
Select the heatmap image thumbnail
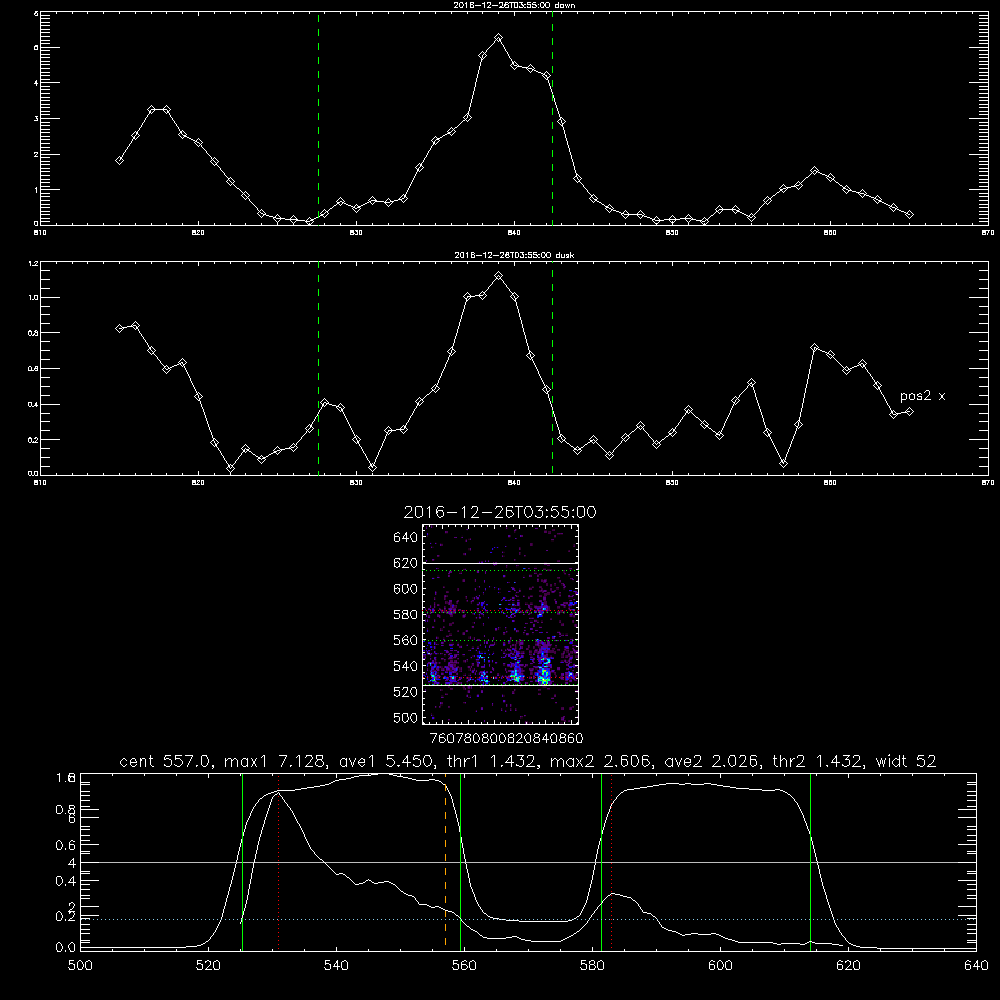(500, 624)
